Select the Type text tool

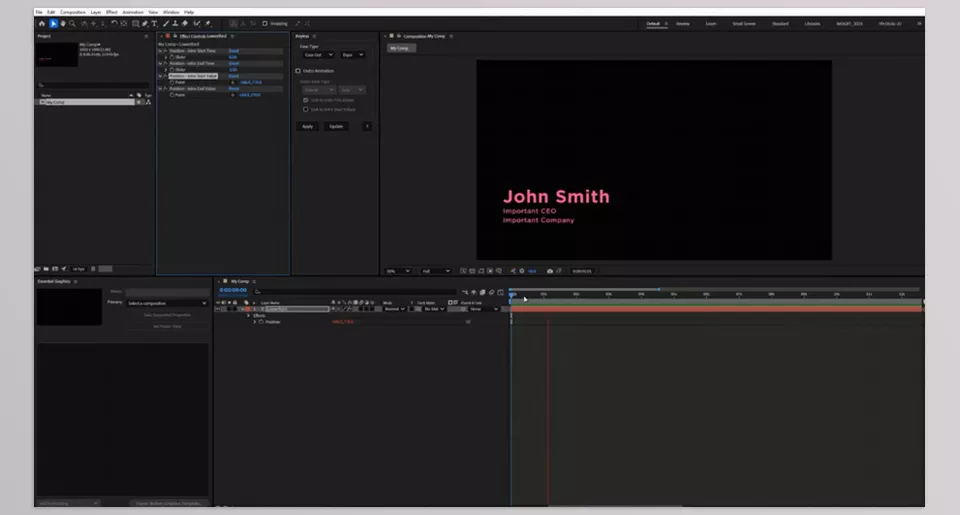click(154, 24)
